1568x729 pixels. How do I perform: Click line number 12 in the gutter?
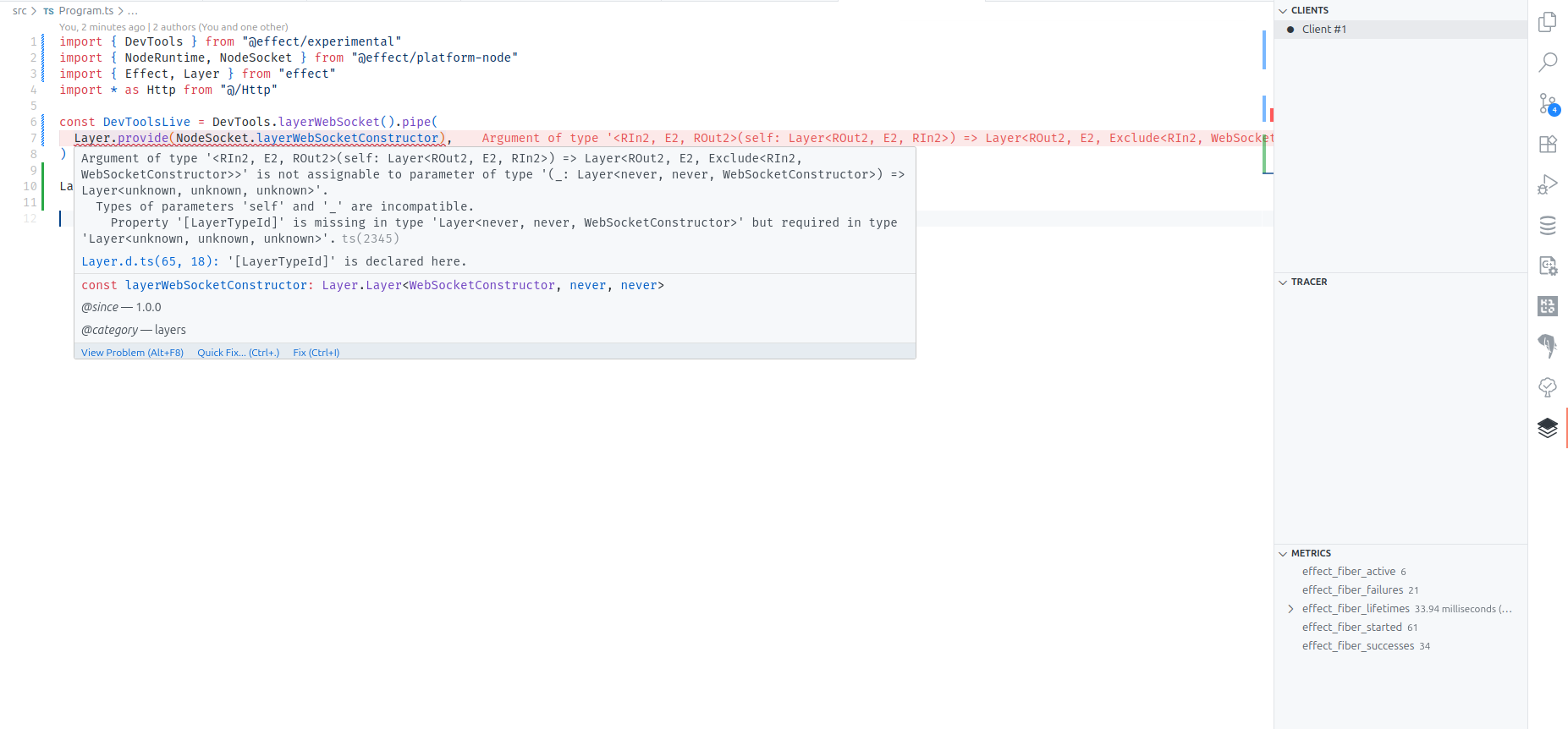coord(30,218)
